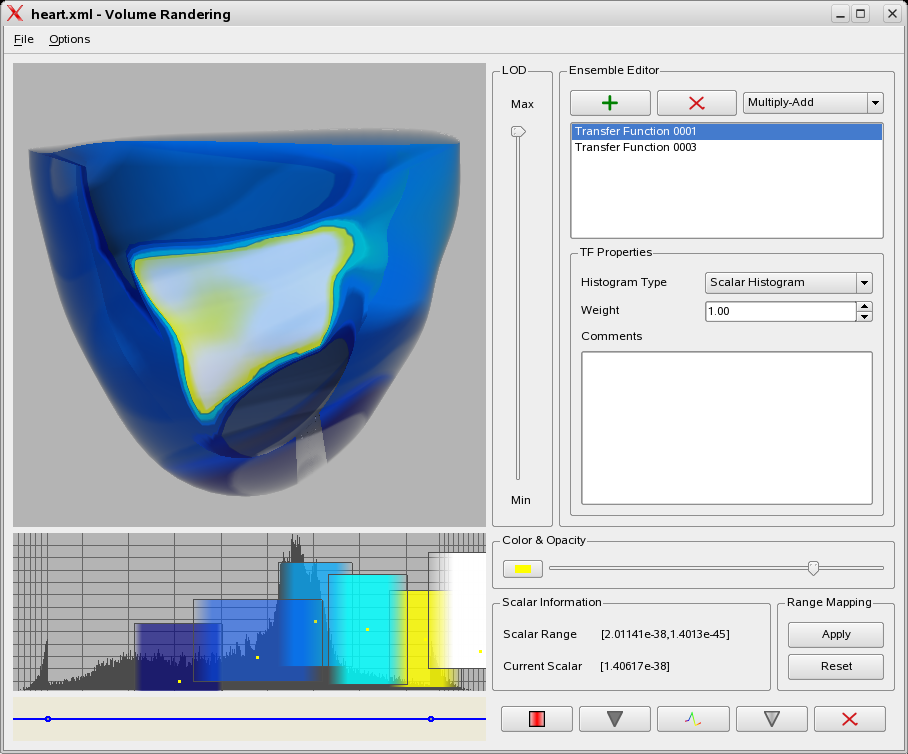Increase Weight with the up stepper arrow

coord(865,306)
